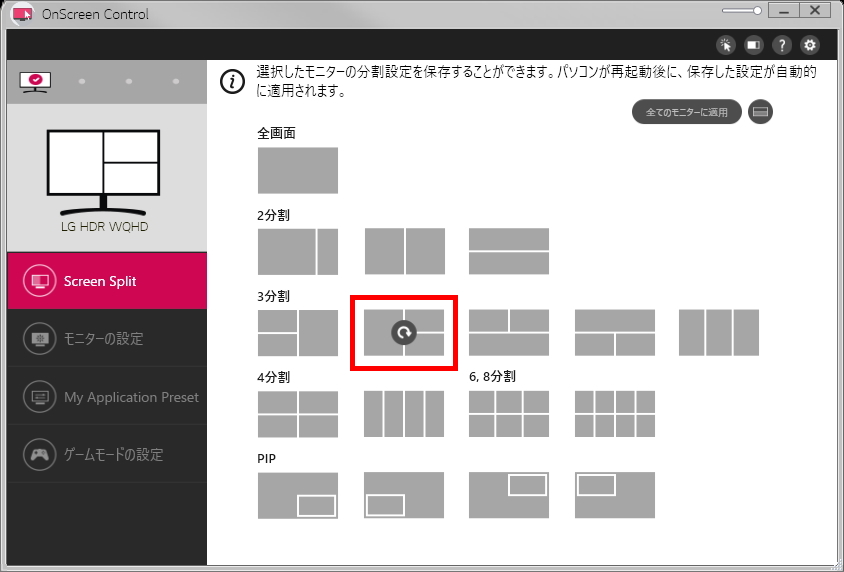Click the display toggle icon in top toolbar
The width and height of the screenshot is (844, 572).
[754, 45]
